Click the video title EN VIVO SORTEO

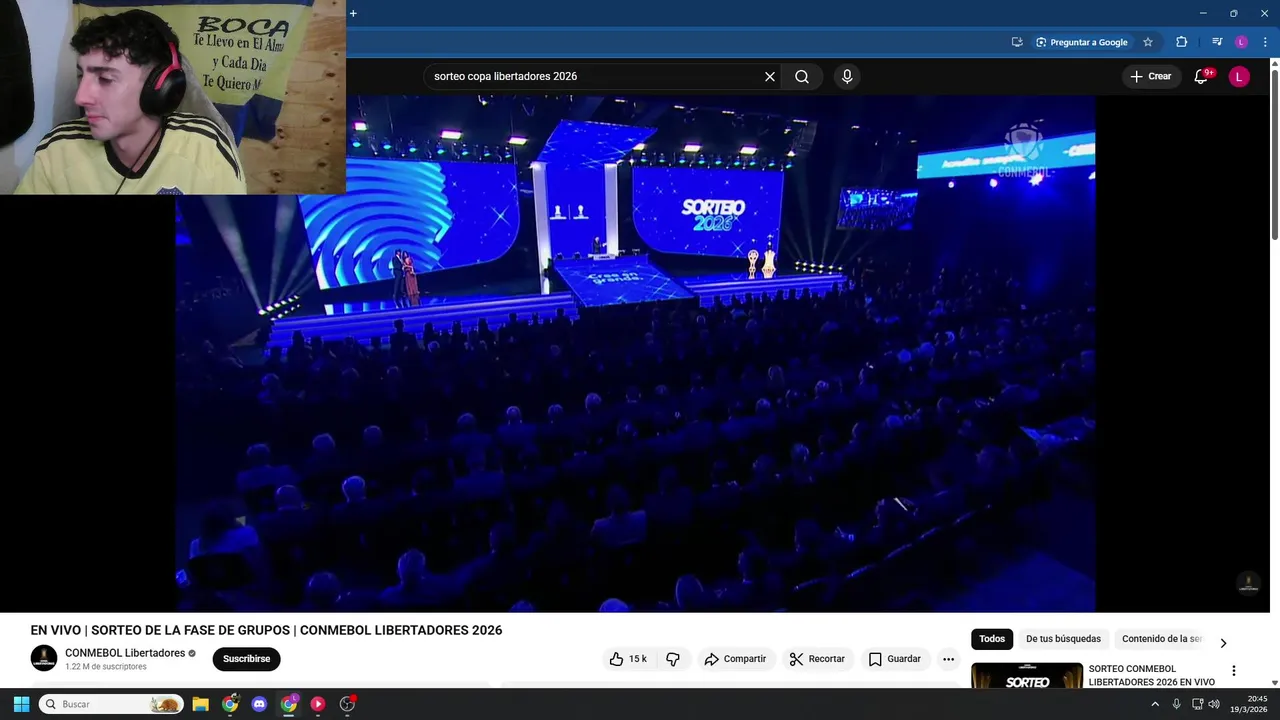(266, 630)
